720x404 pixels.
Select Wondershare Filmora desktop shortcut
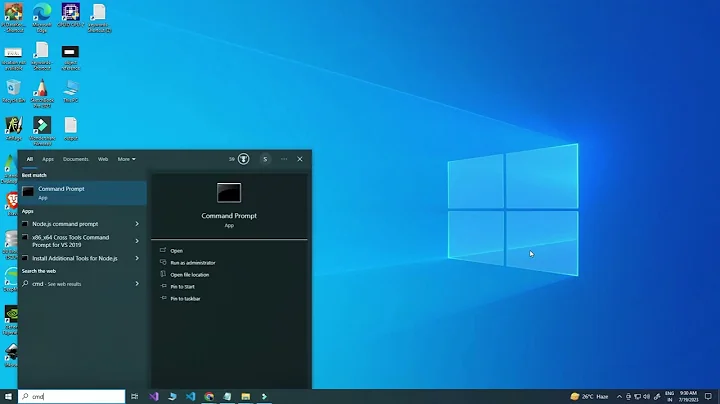pos(42,131)
